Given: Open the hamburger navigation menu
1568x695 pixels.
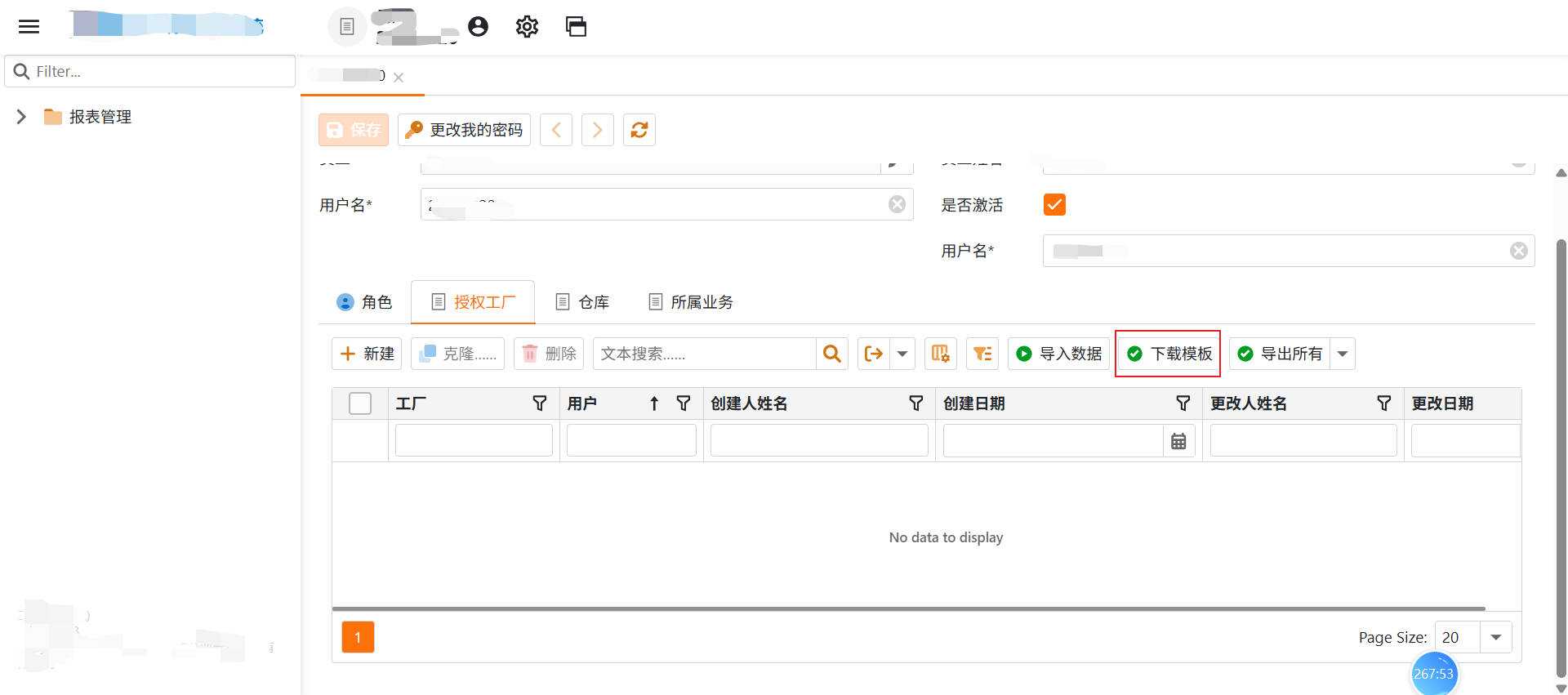Looking at the screenshot, I should pyautogui.click(x=29, y=27).
